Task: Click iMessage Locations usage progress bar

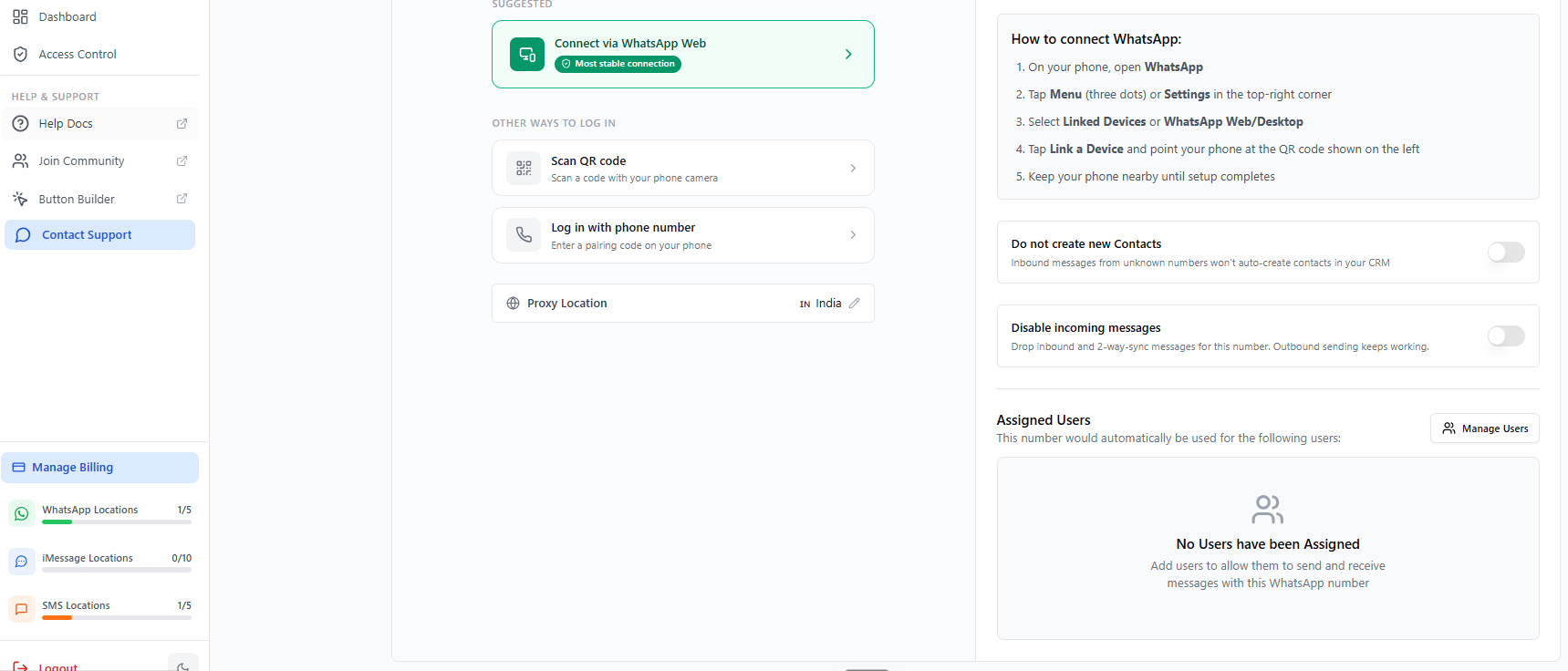Action: click(117, 570)
